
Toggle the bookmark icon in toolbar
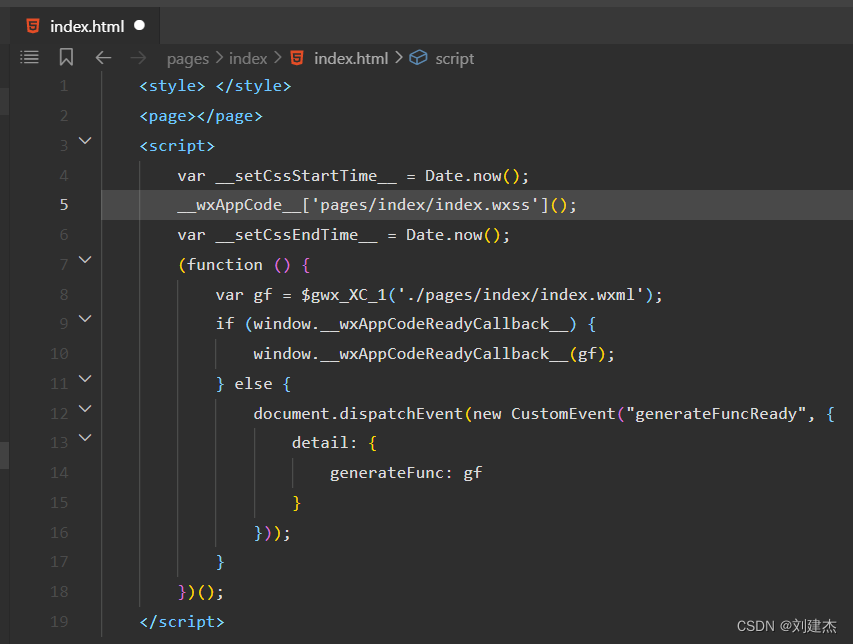(x=66, y=57)
